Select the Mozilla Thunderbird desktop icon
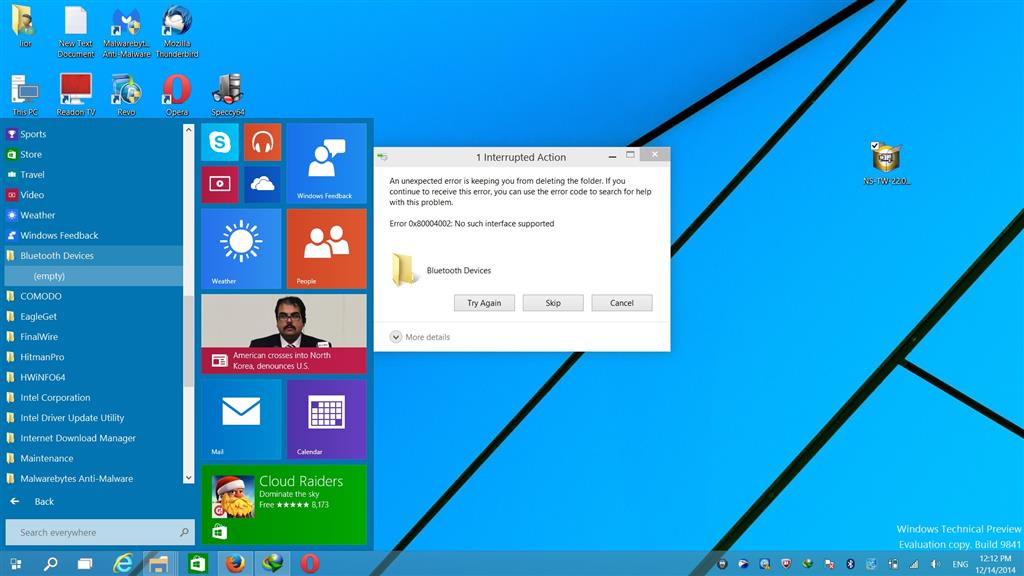Screen dimensions: 1024x576 [x=177, y=31]
